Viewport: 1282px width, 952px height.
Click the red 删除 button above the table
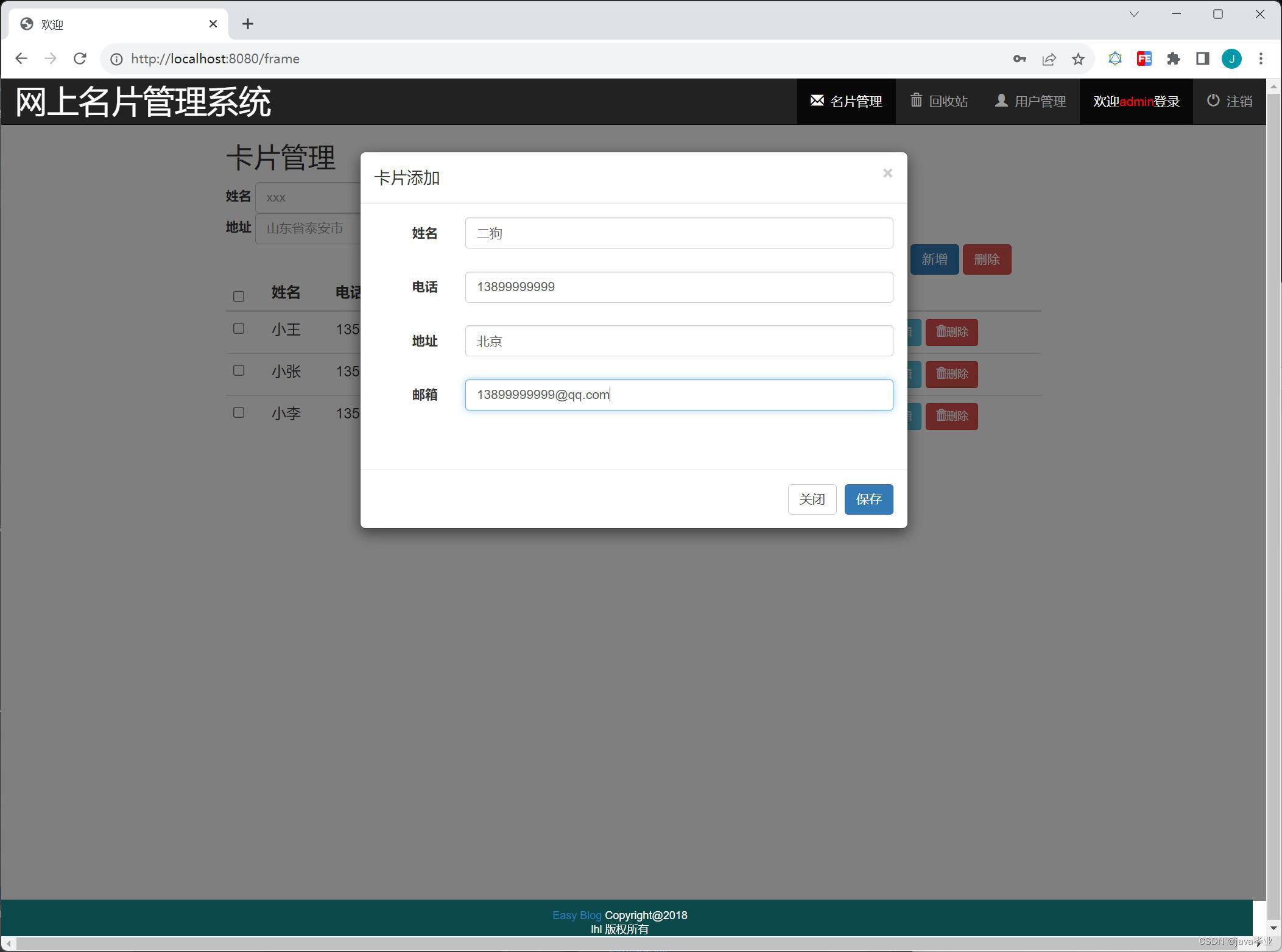(x=987, y=259)
